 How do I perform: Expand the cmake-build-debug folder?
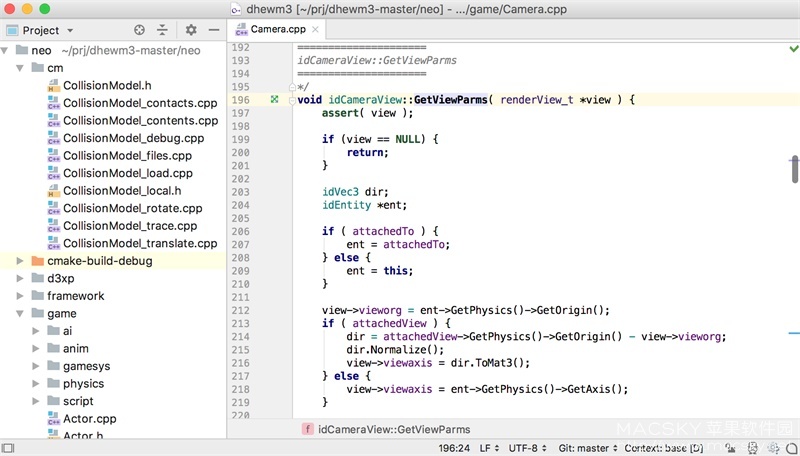20,261
